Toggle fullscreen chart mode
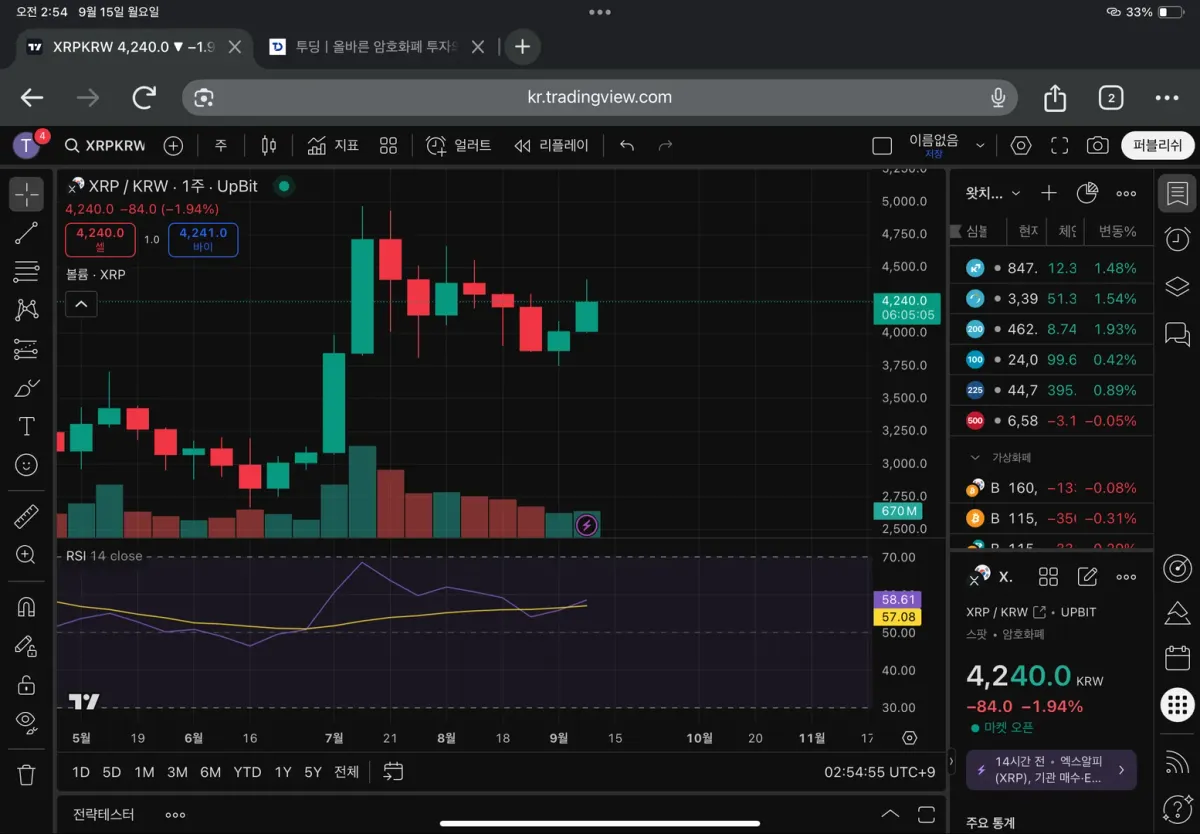1200x834 pixels. point(1059,146)
